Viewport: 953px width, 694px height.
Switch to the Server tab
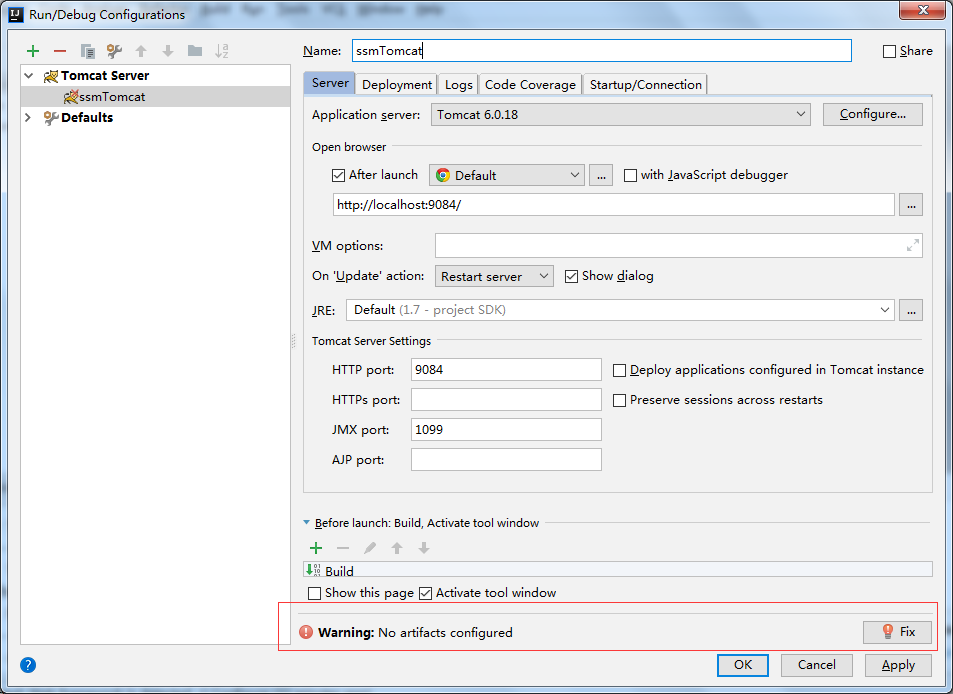pyautogui.click(x=330, y=83)
